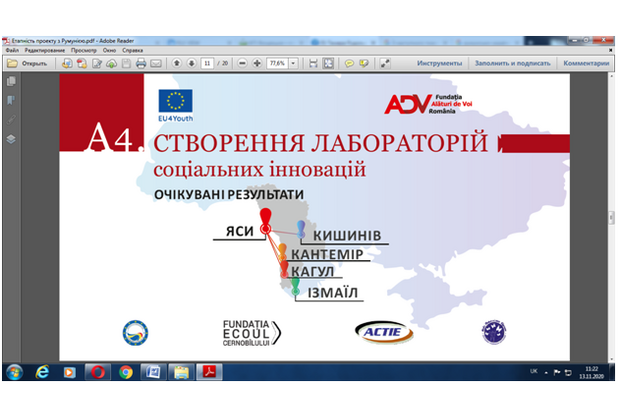
Task: Switch to Word document in taskbar
Action: (x=153, y=372)
